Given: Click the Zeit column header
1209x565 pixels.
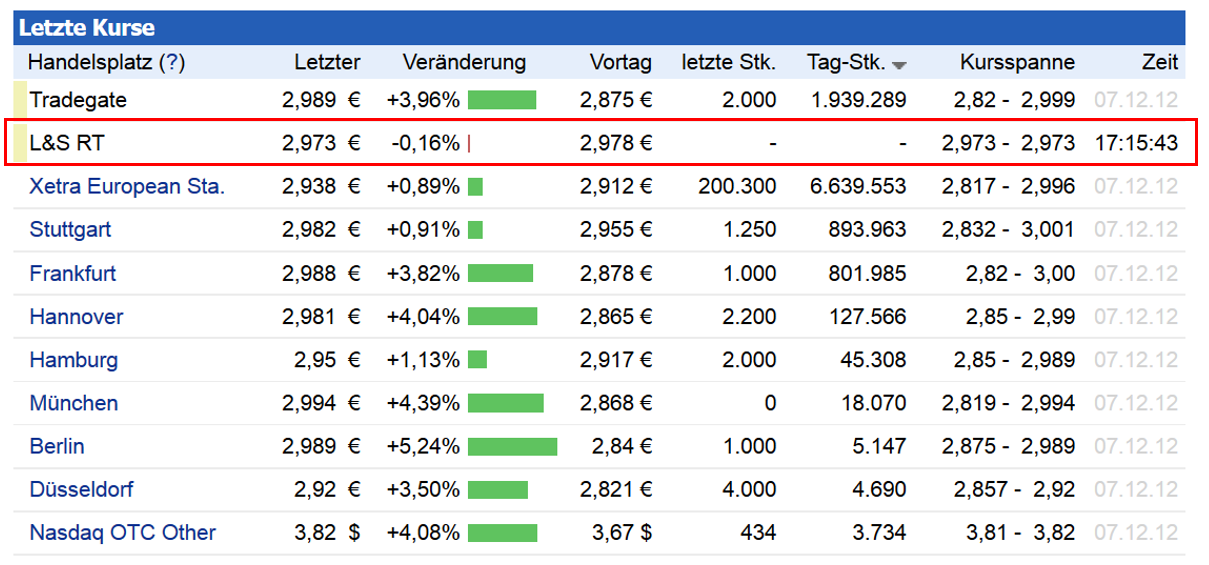Looking at the screenshot, I should click(1160, 62).
